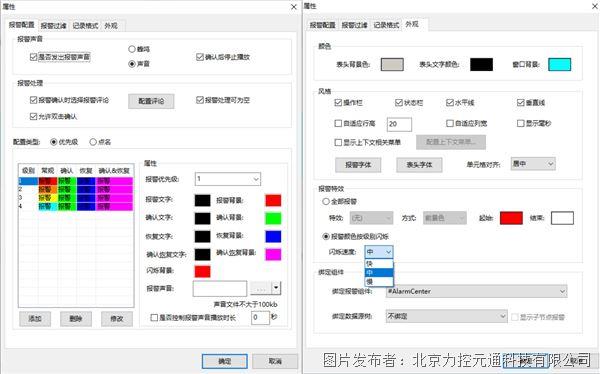Enable the 自适应行高 checkbox

point(338,123)
